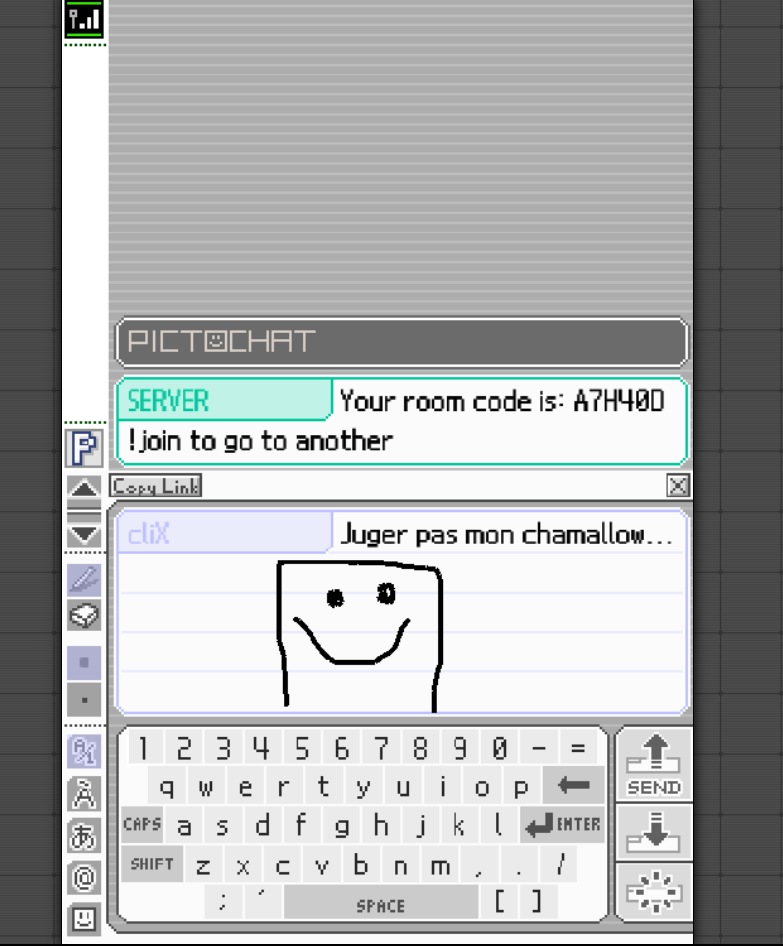Click the PictoChat P icon in sidebar
The image size is (783, 946).
pyautogui.click(x=84, y=448)
